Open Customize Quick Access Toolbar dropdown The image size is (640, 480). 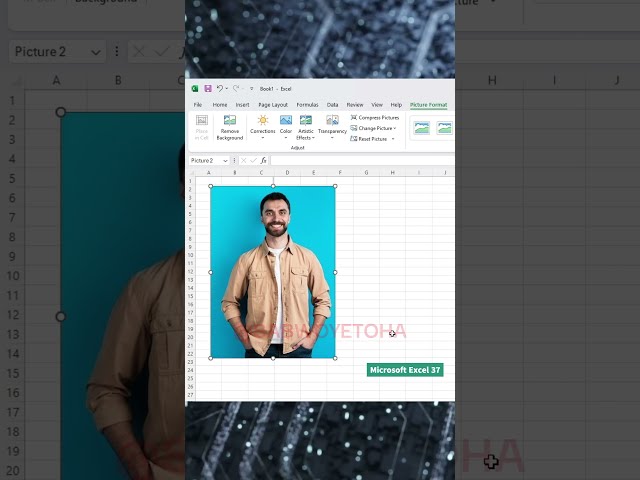[251, 89]
